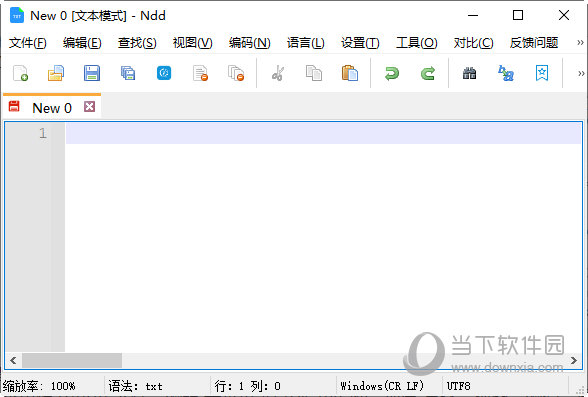Close the Ndd window
Viewport: 588px width, 397px height.
click(x=564, y=15)
